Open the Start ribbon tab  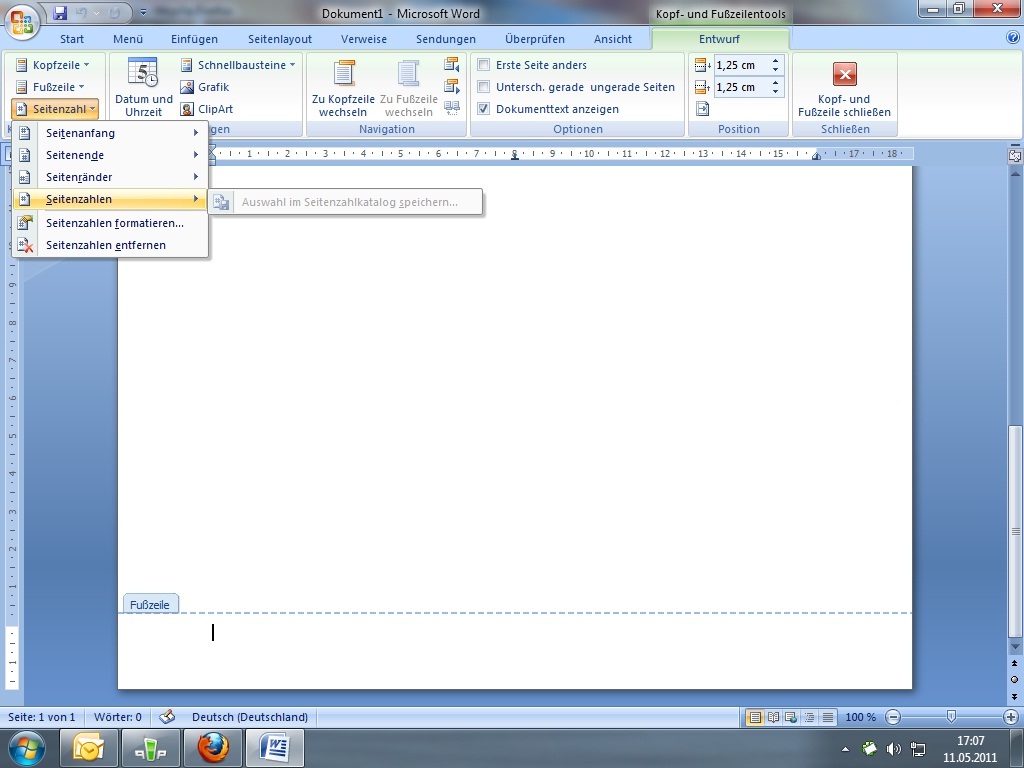pyautogui.click(x=72, y=39)
